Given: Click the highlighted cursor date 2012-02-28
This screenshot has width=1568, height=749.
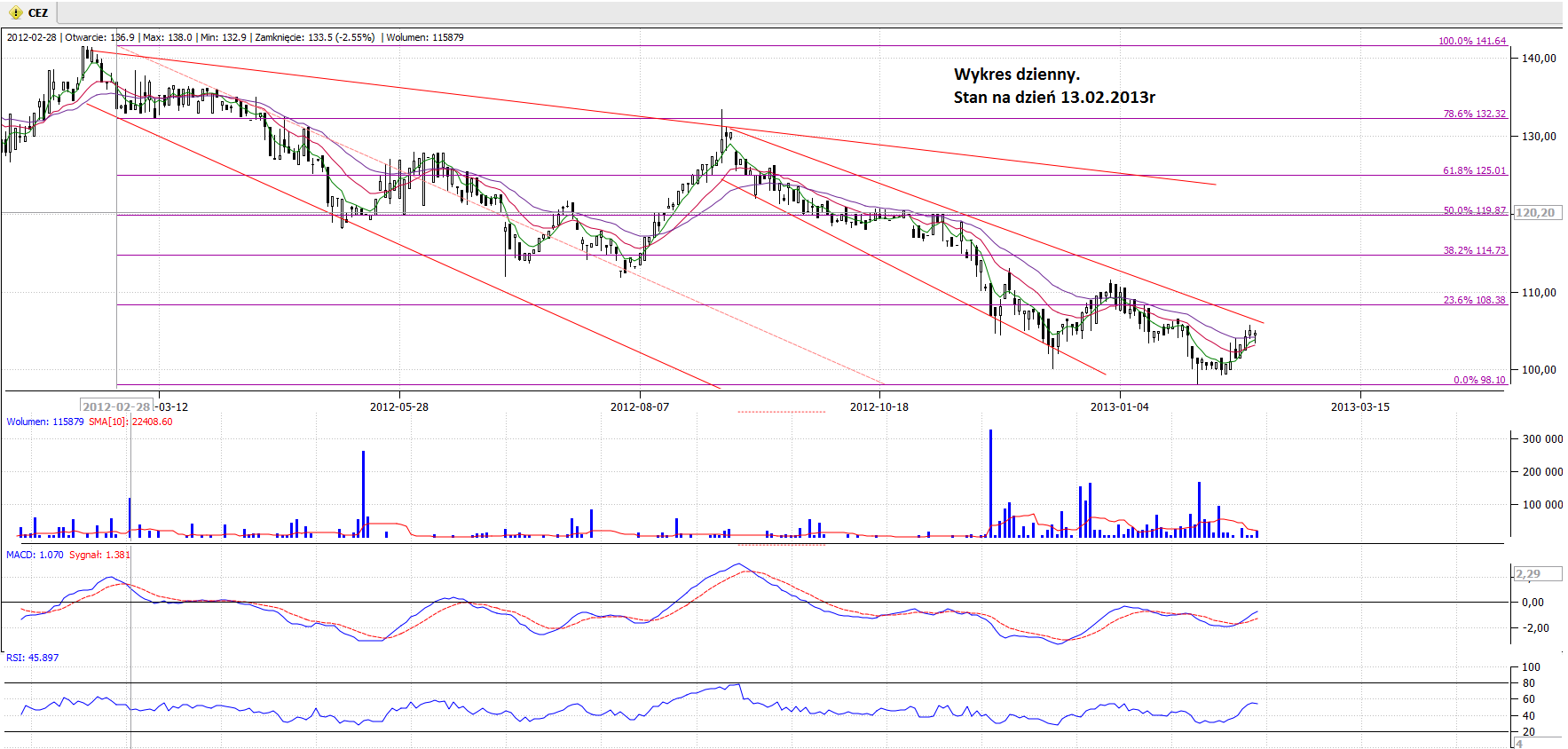Looking at the screenshot, I should coord(116,406).
